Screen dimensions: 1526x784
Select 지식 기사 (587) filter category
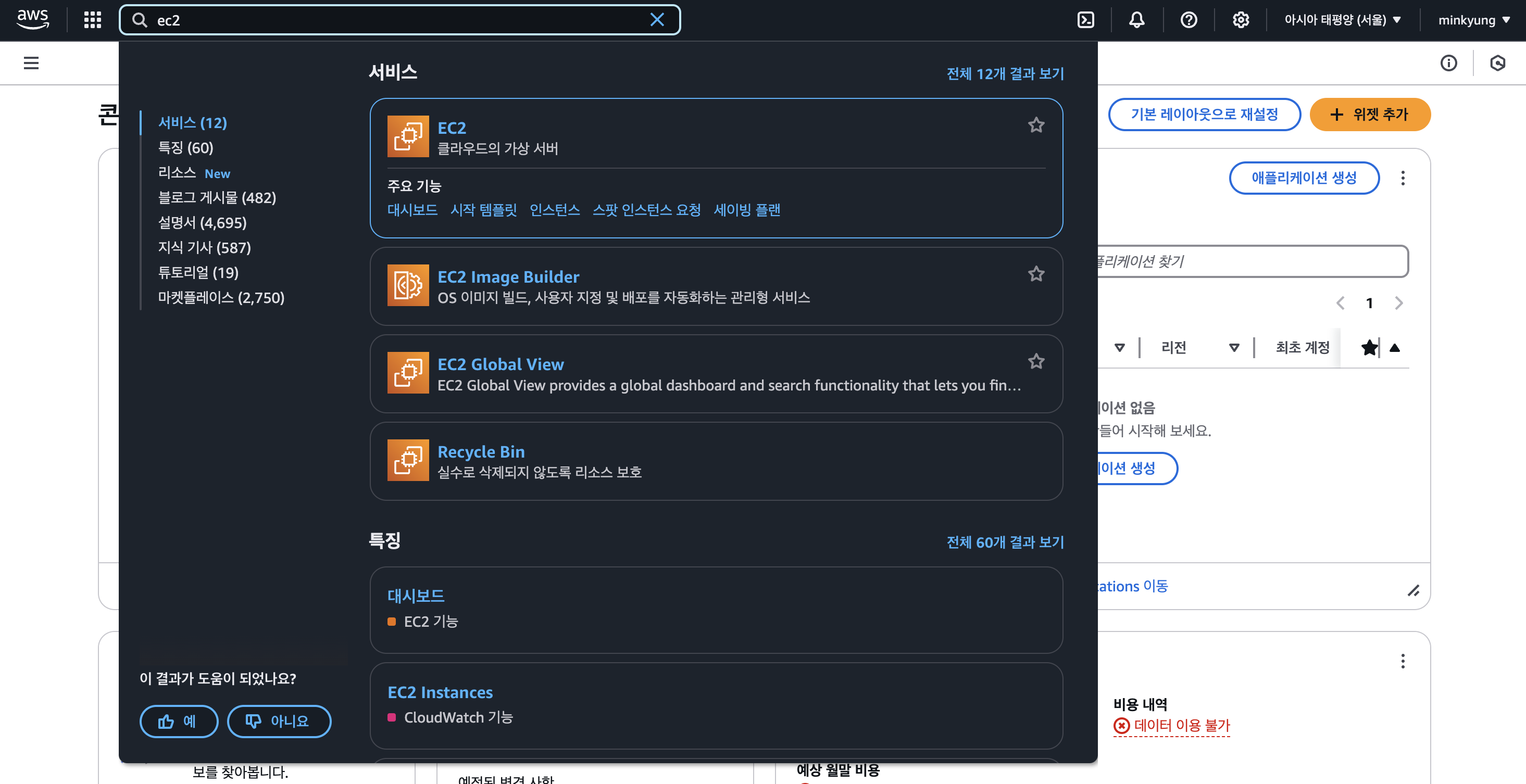204,247
